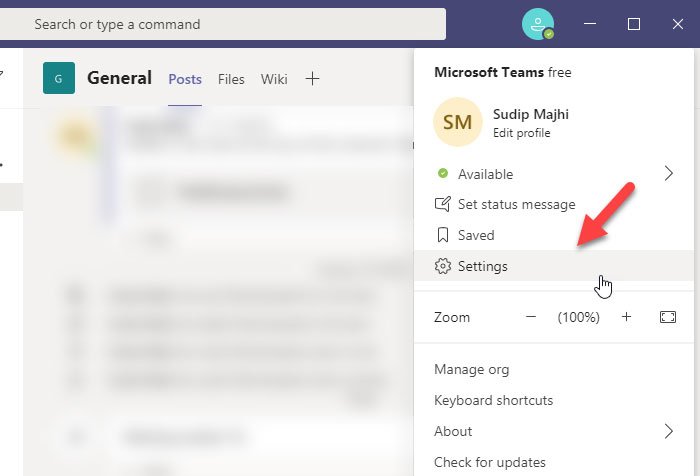Toggle full screen zoom icon

[x=667, y=317]
